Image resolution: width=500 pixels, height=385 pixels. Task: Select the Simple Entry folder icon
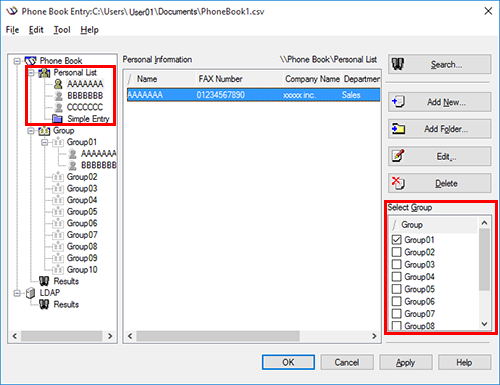[58, 119]
